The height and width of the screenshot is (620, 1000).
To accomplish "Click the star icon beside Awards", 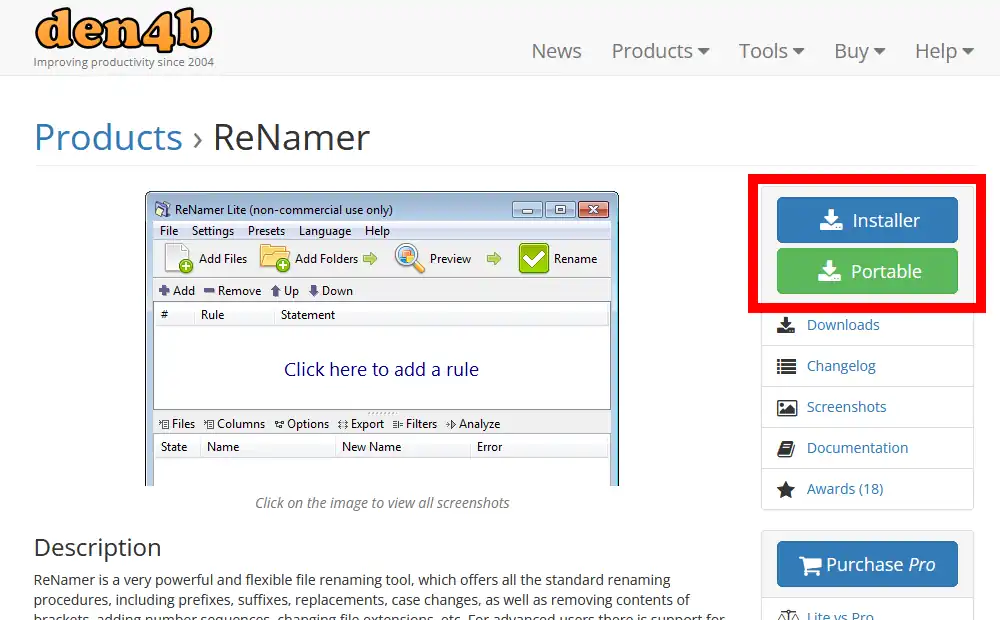I will click(787, 489).
